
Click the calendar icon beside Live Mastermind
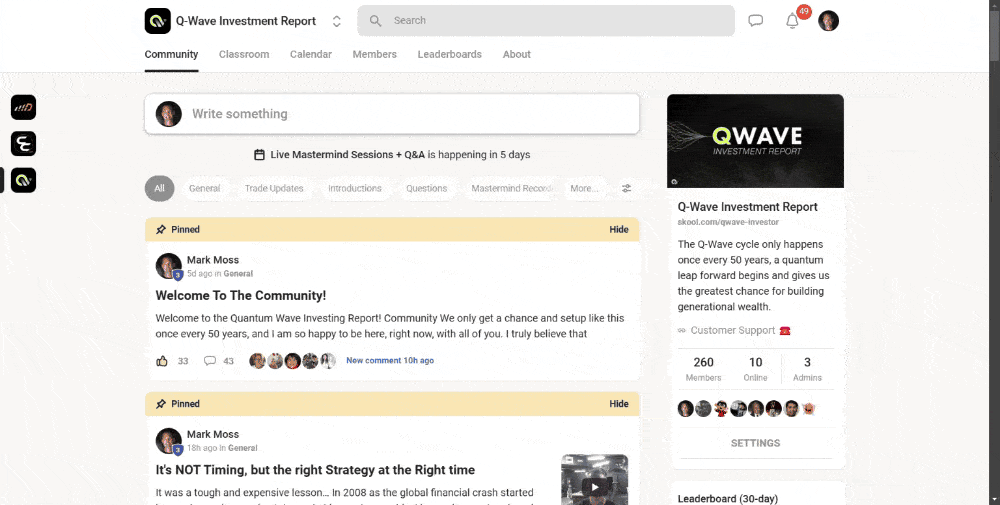(x=260, y=154)
